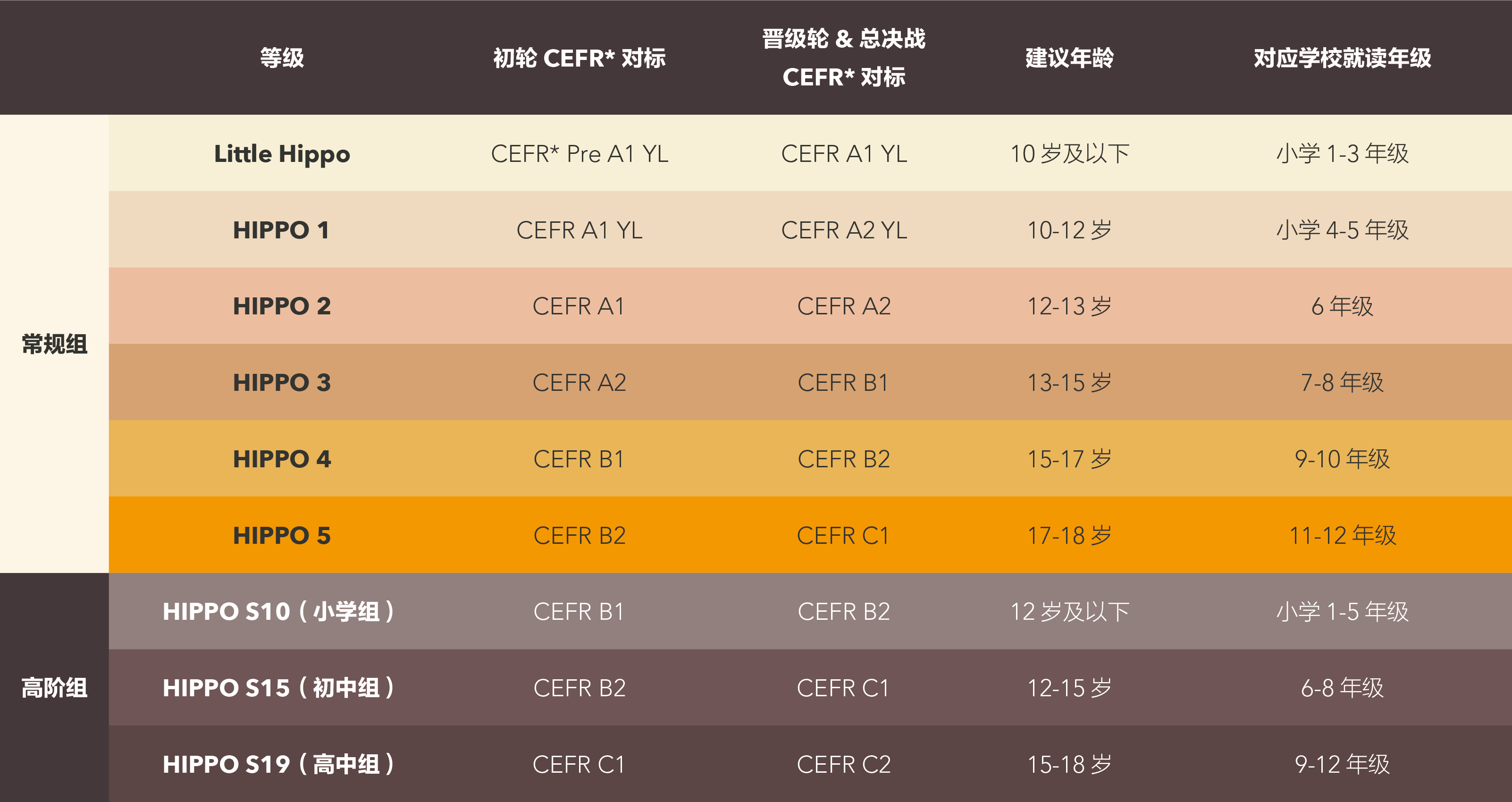Click the 高阶组 group label
The width and height of the screenshot is (1512, 802).
pos(54,688)
